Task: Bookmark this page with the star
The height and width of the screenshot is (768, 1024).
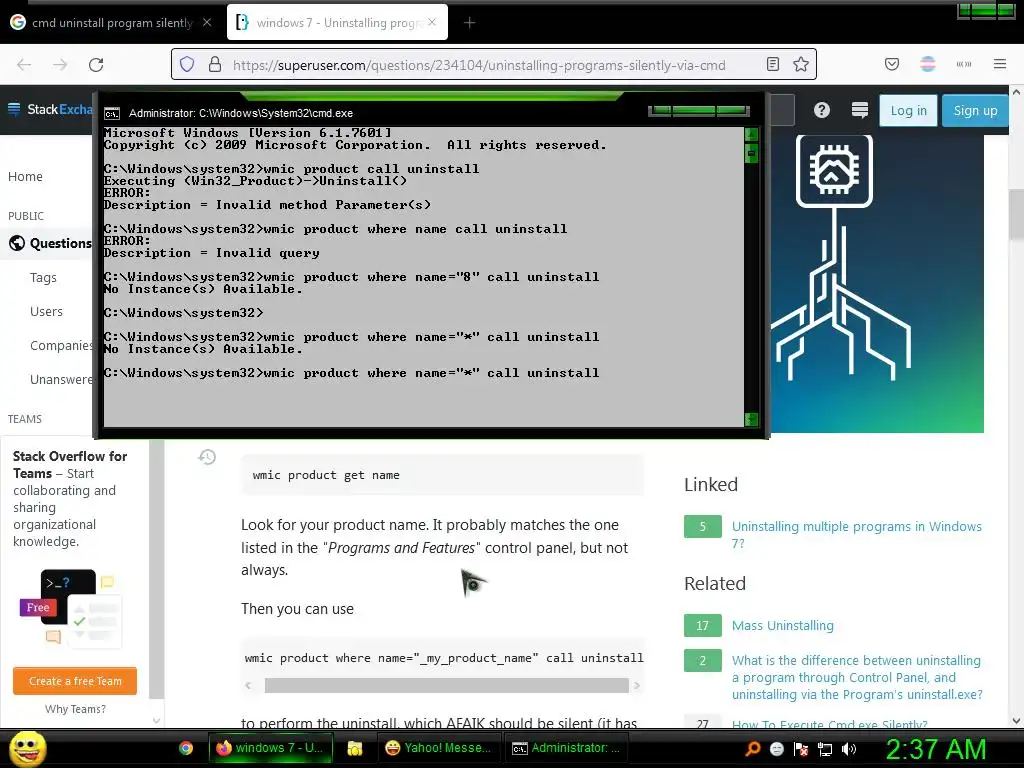Action: click(x=801, y=64)
